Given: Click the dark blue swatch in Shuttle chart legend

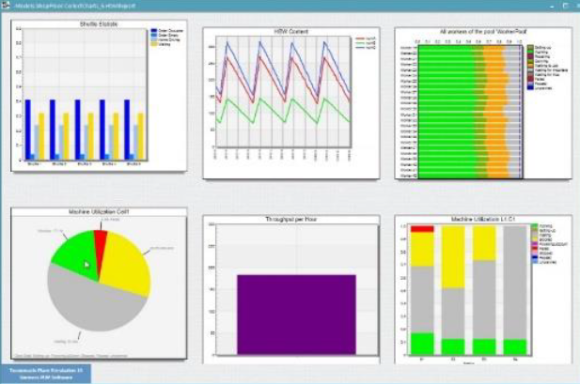Looking at the screenshot, I should (154, 31).
